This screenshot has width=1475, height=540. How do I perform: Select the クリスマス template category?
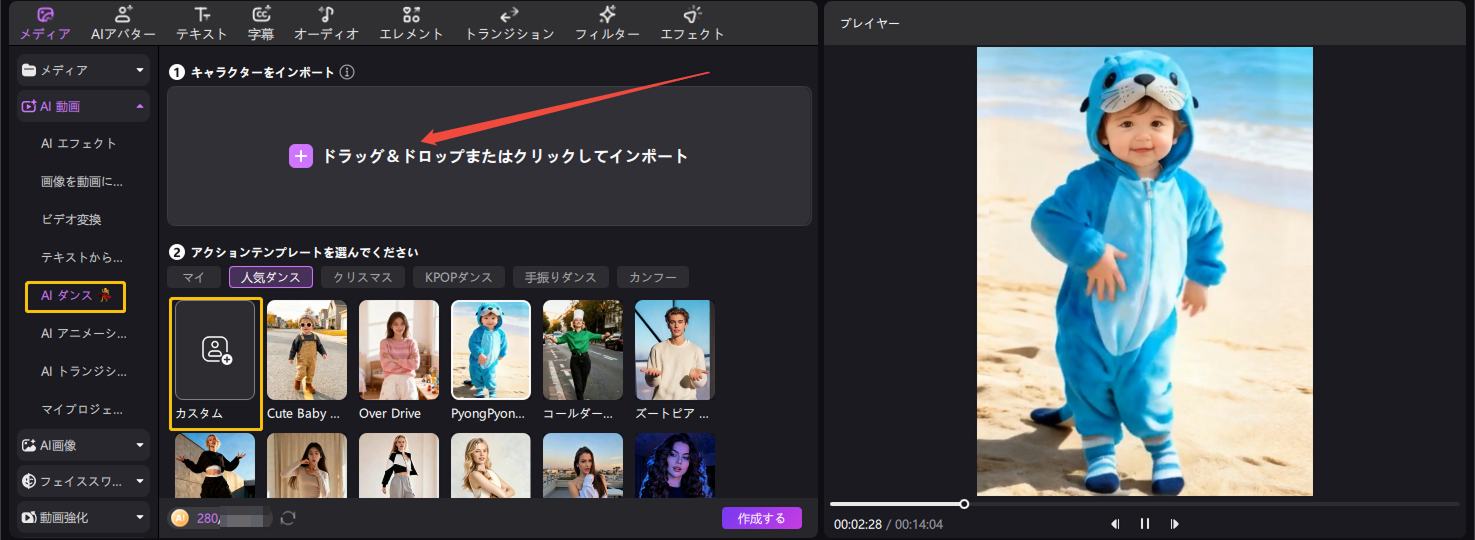click(363, 277)
